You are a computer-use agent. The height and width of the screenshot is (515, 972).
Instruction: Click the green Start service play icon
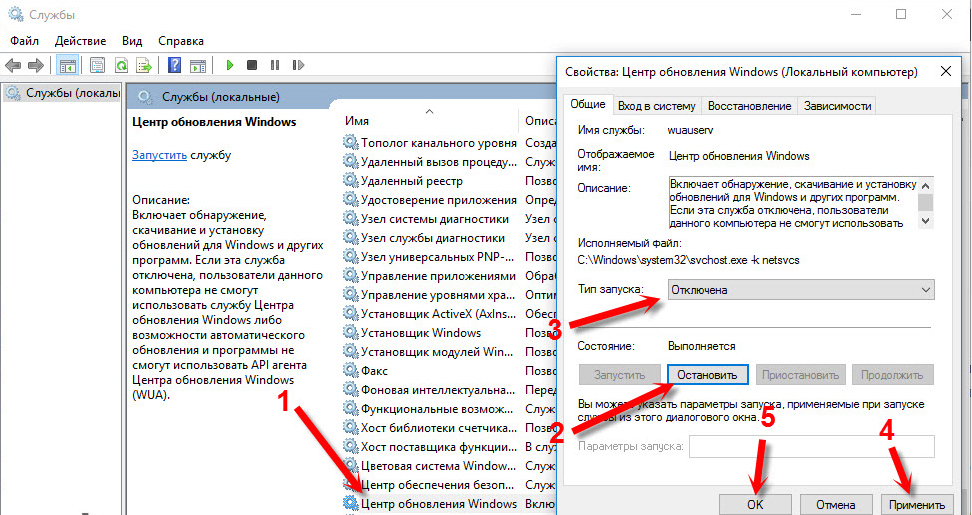pyautogui.click(x=230, y=65)
